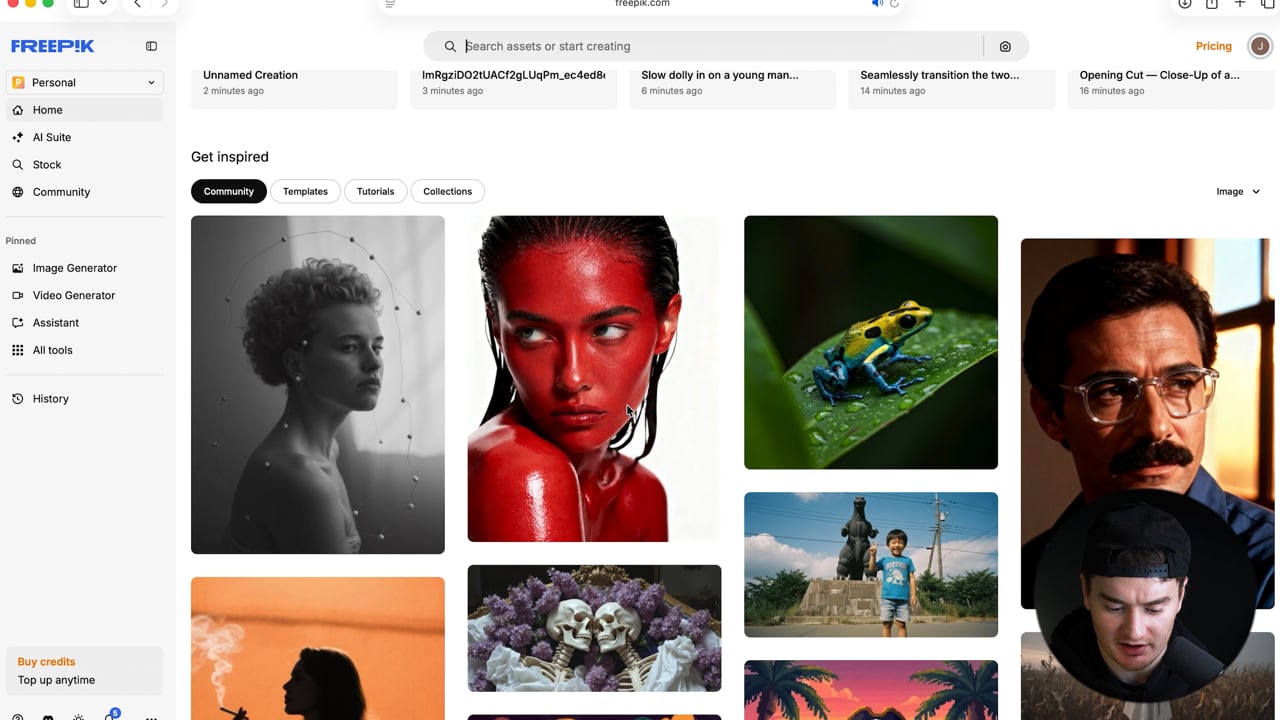Image resolution: width=1280 pixels, height=720 pixels.
Task: Launch the pinned Video Generator
Action: coord(84,295)
